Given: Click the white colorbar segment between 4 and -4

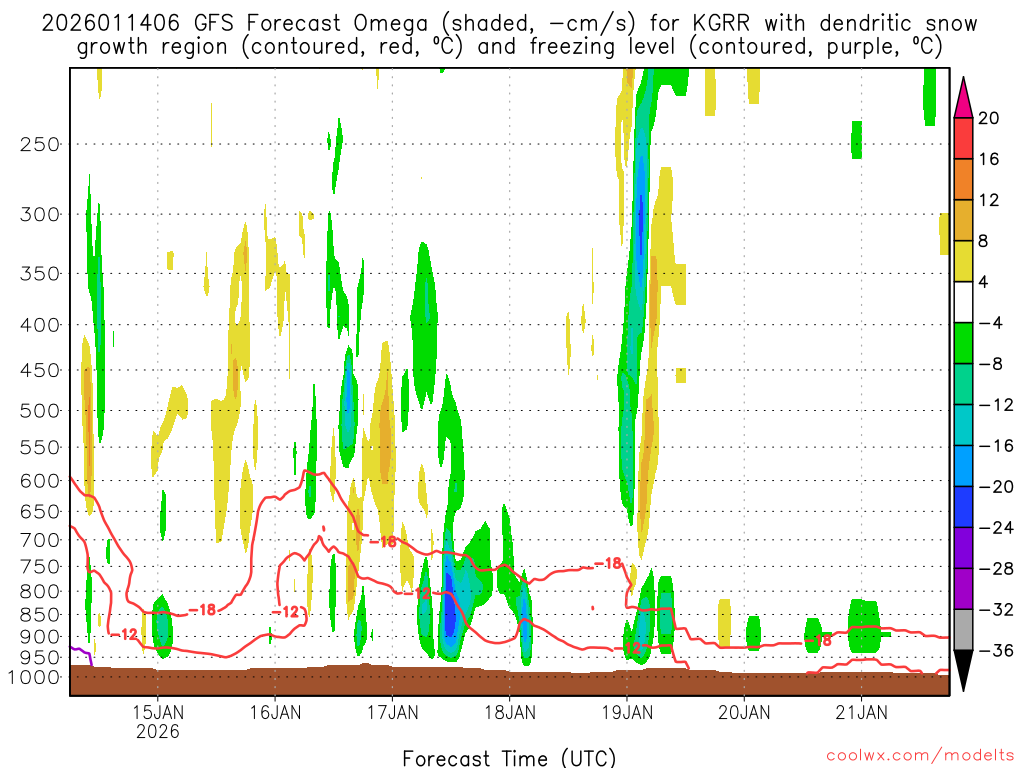Looking at the screenshot, I should pyautogui.click(x=963, y=302).
